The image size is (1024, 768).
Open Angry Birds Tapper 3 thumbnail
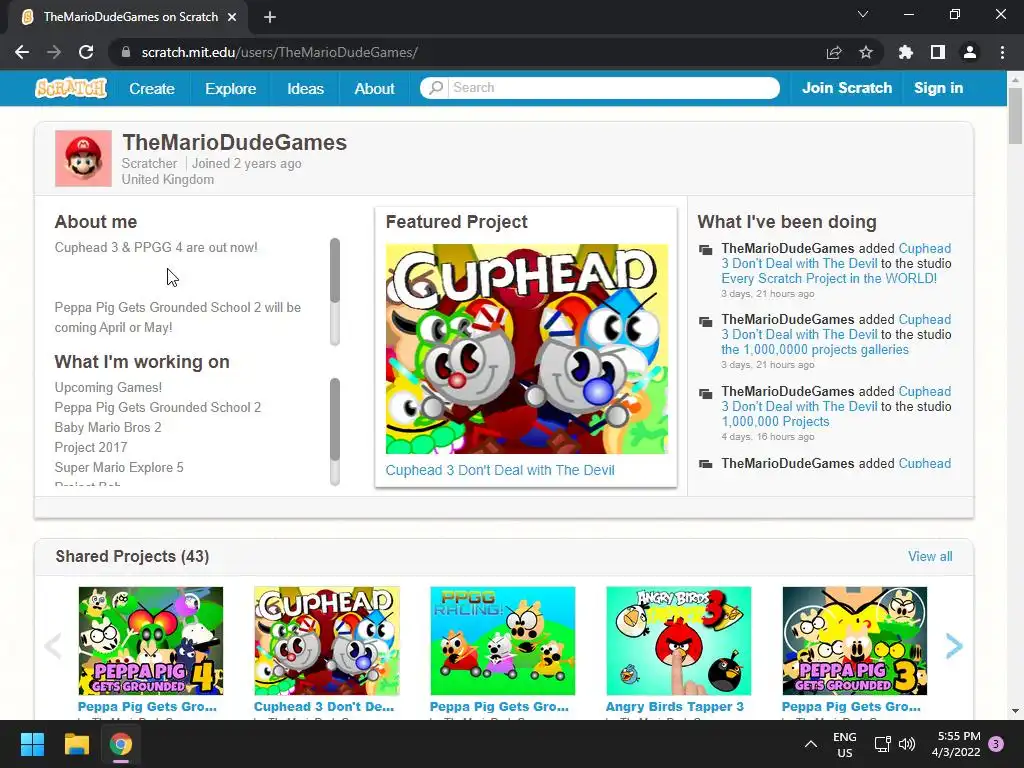[679, 641]
